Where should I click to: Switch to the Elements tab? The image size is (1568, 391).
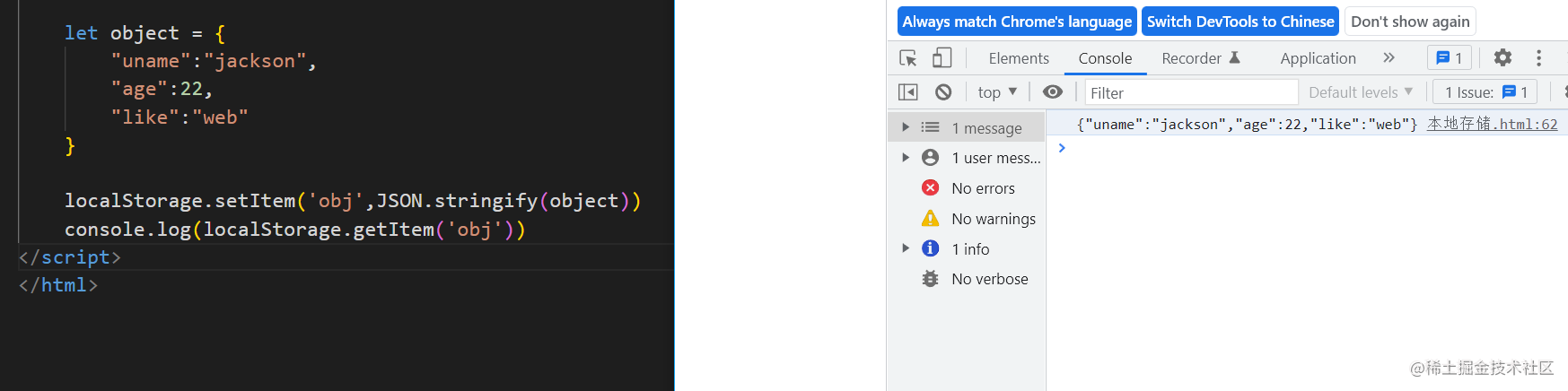click(1019, 58)
